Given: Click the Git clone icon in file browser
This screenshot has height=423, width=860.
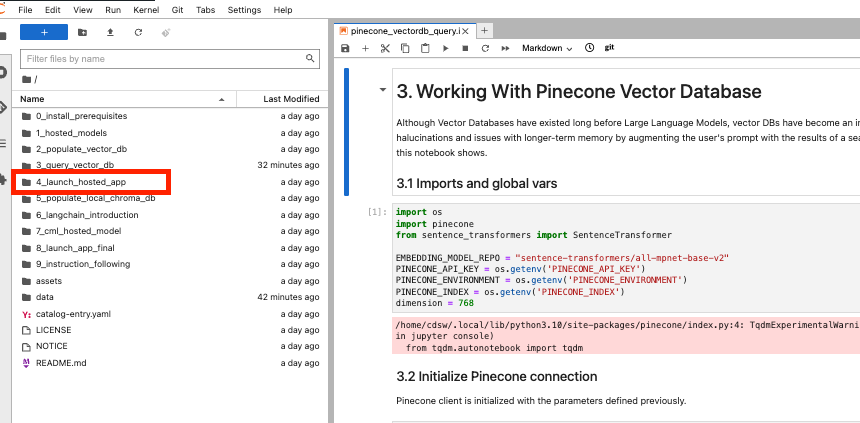Looking at the screenshot, I should (x=167, y=32).
